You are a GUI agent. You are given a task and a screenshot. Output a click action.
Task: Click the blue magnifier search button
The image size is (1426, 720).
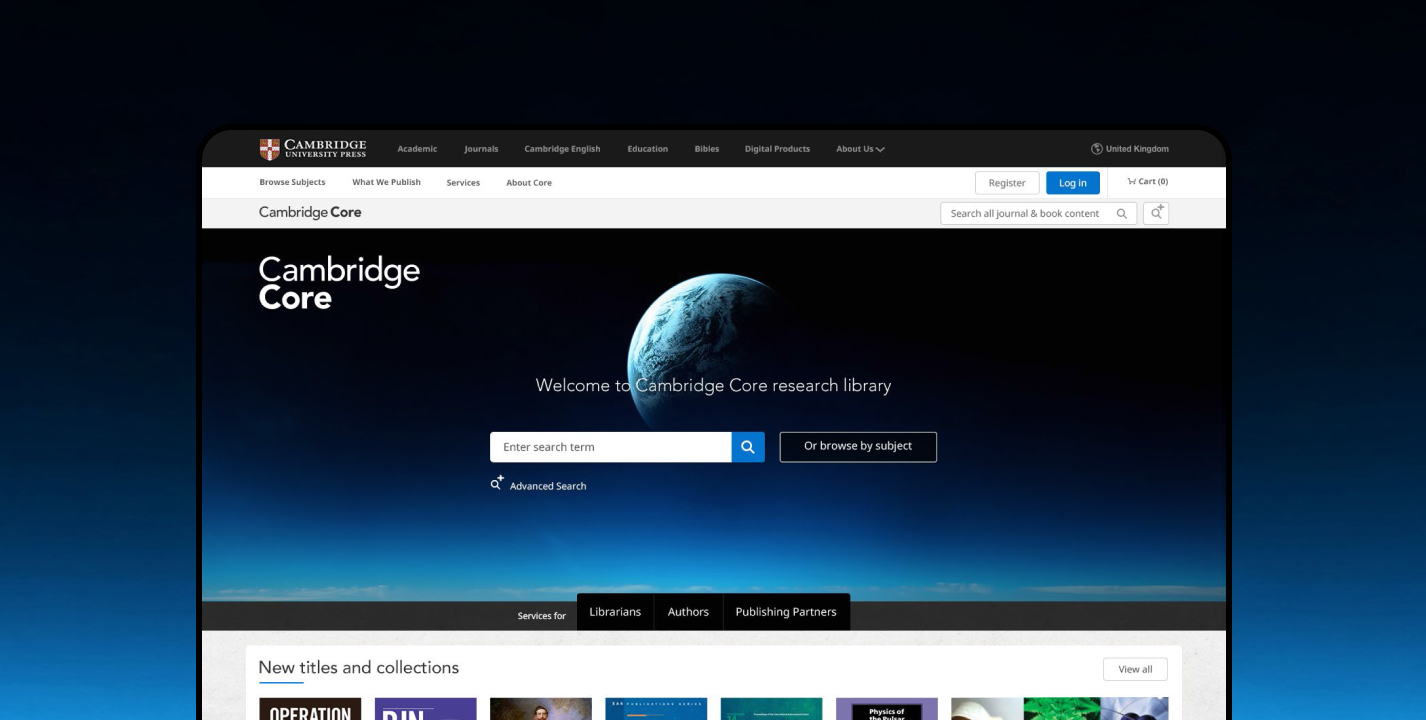click(748, 447)
